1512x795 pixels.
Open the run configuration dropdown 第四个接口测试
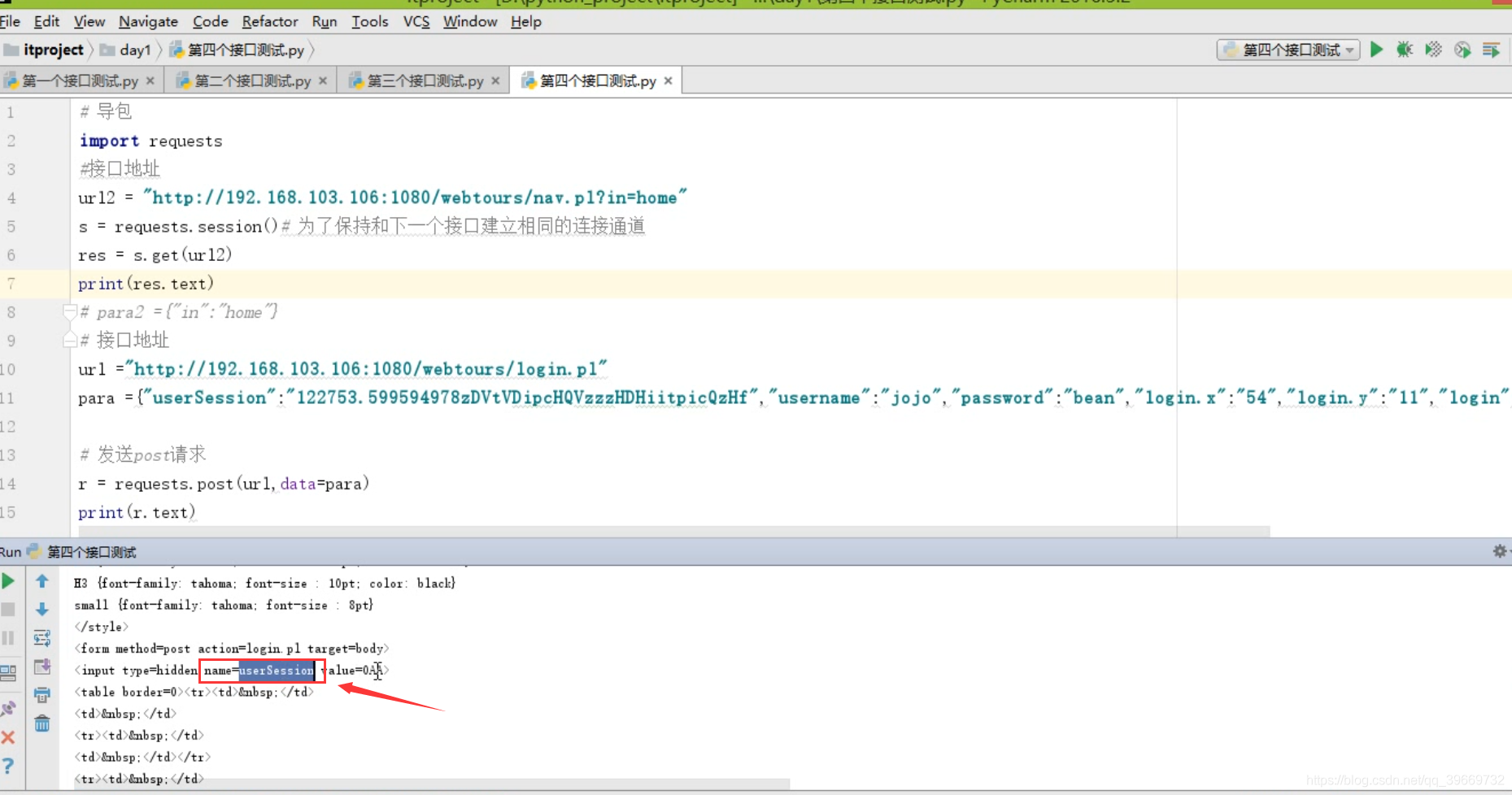1289,50
